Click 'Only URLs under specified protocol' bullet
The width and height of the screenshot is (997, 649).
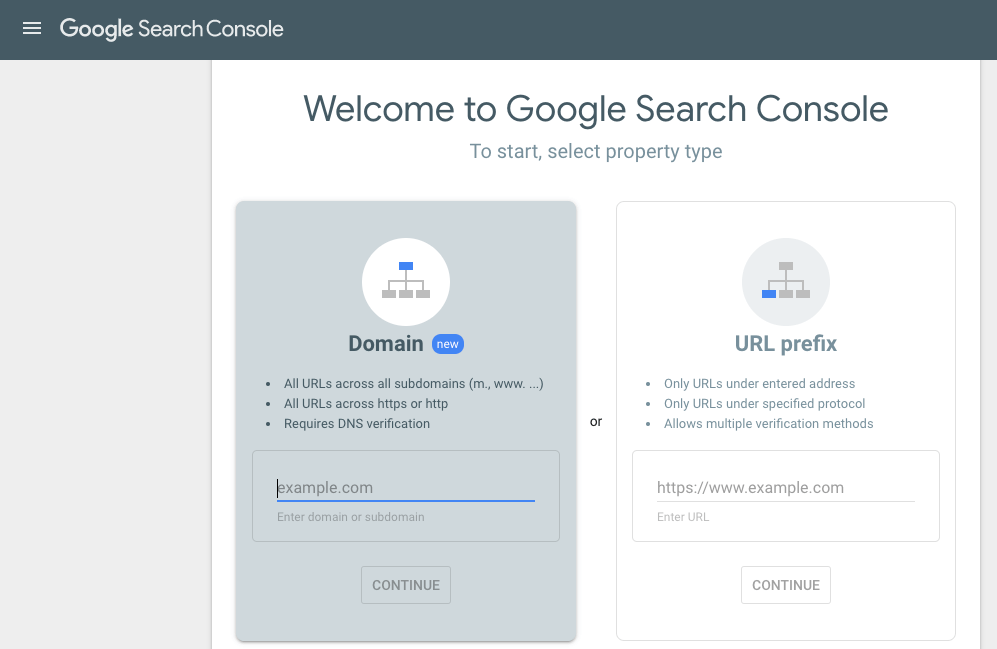coord(764,404)
